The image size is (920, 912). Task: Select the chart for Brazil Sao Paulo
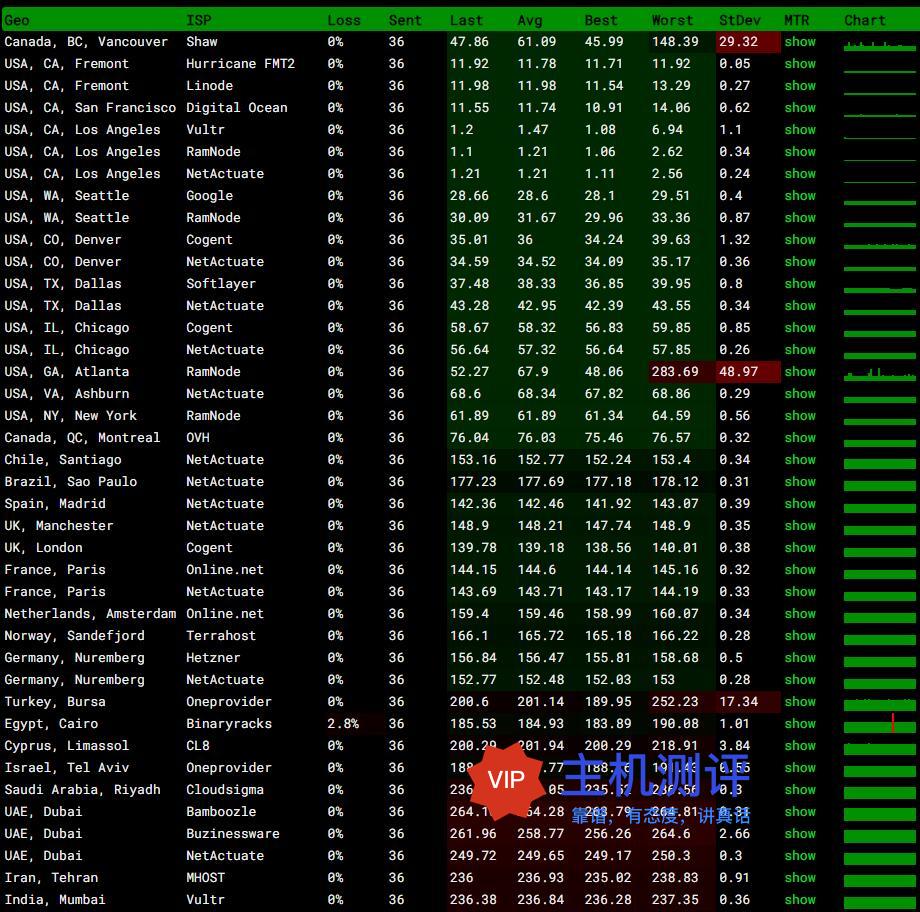[x=880, y=485]
